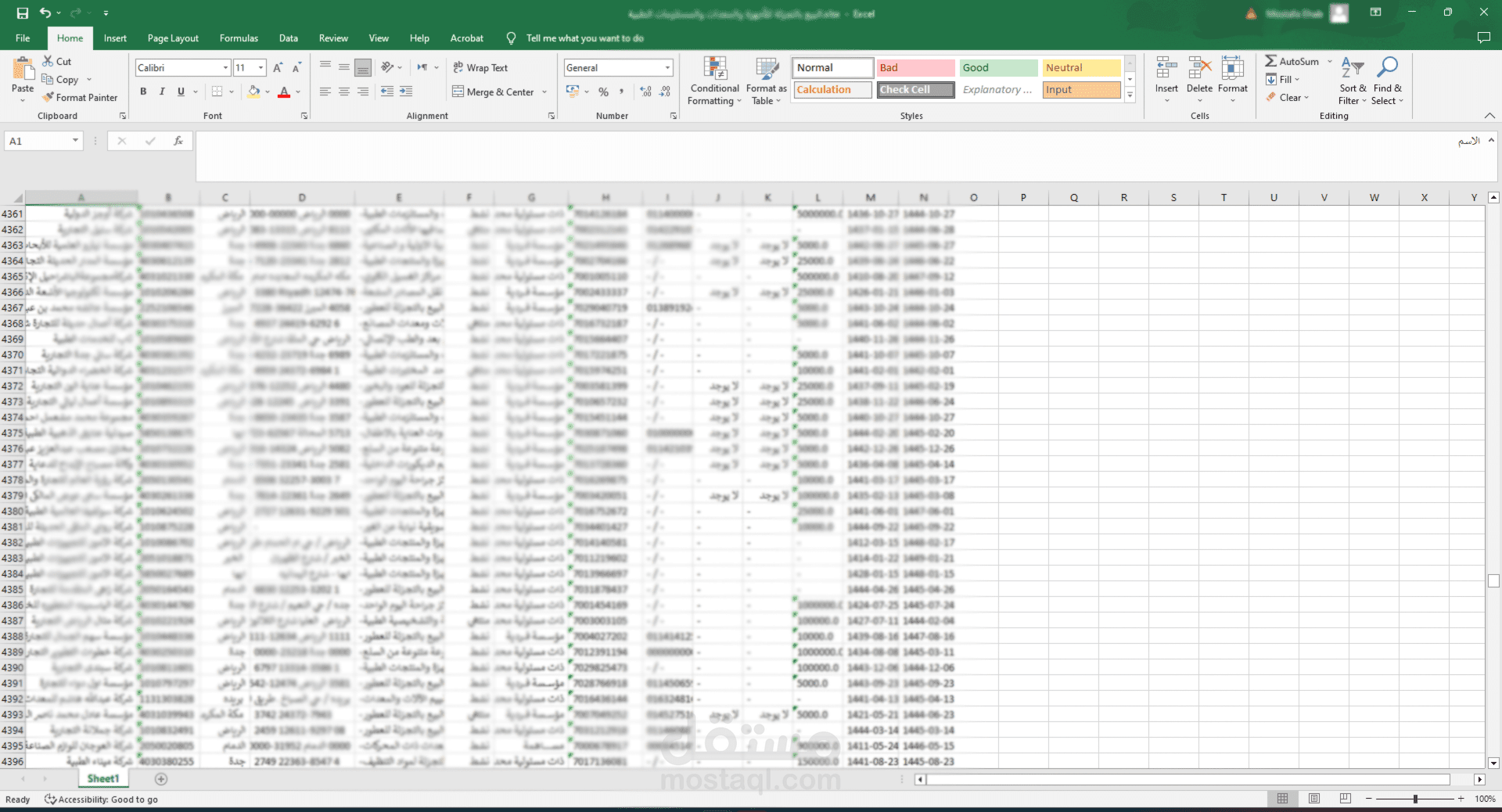Apply the Check Cell style
The image size is (1502, 812).
pyautogui.click(x=915, y=90)
